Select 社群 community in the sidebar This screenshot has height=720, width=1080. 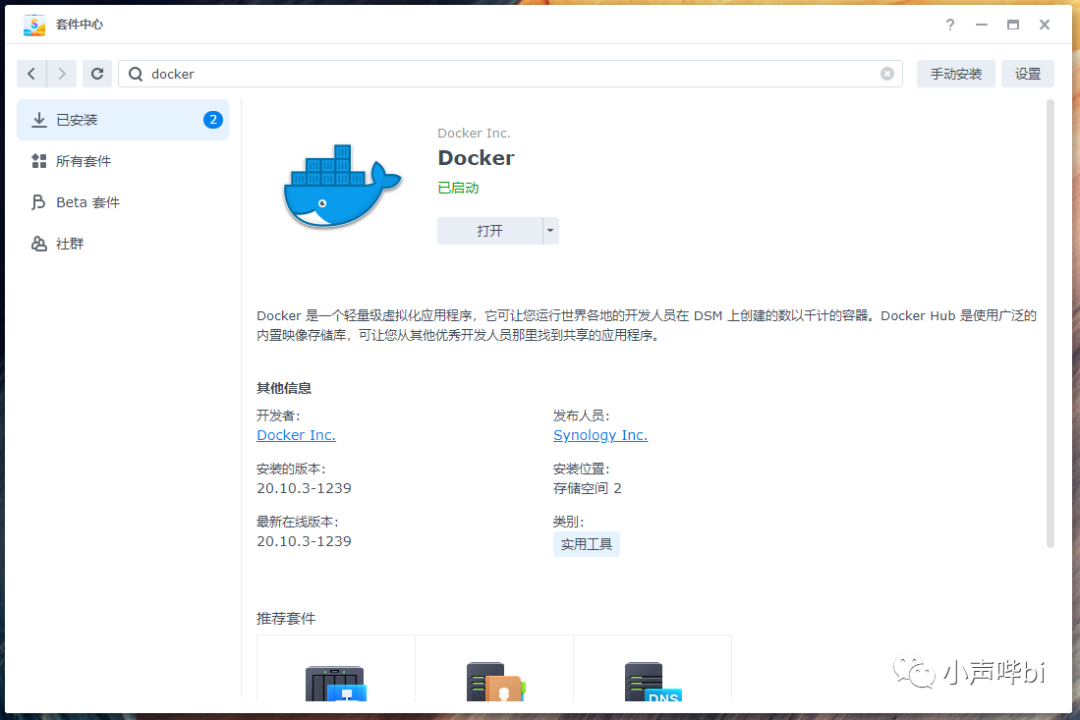click(x=123, y=244)
